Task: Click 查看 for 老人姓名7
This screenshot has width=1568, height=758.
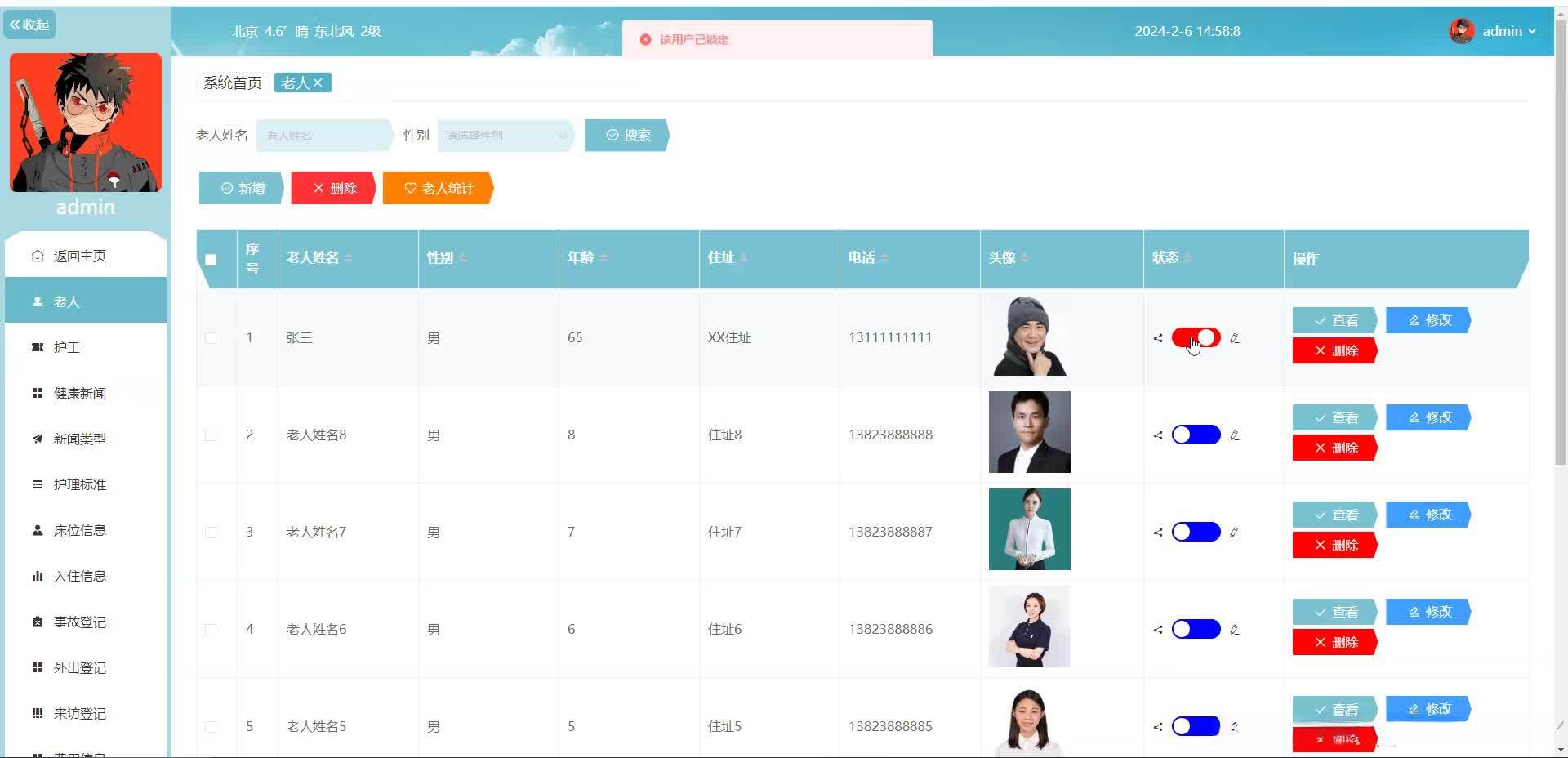Action: [x=1335, y=515]
